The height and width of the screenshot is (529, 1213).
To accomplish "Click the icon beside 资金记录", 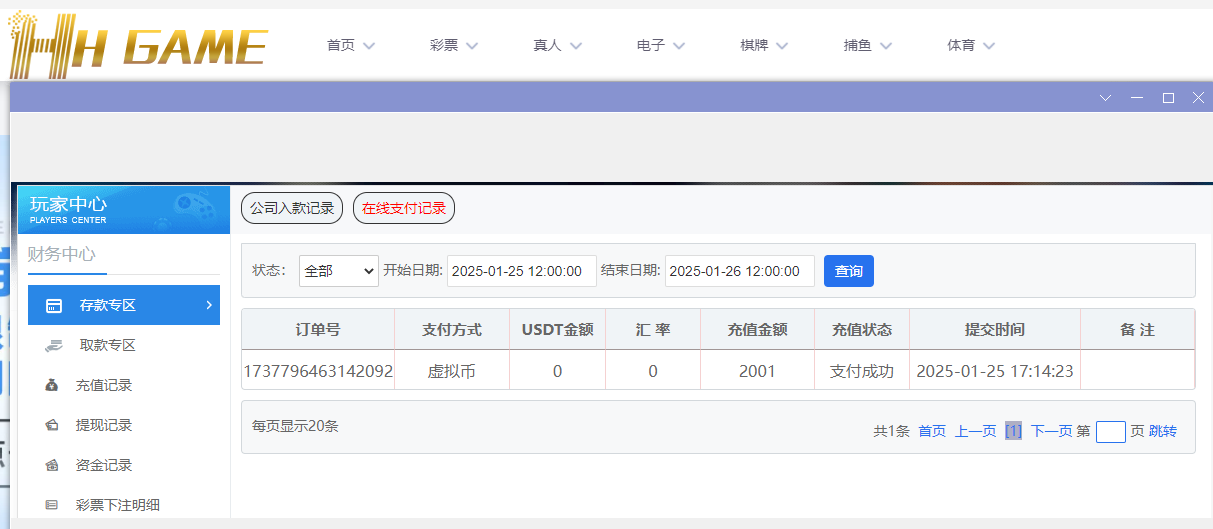I will pyautogui.click(x=52, y=465).
